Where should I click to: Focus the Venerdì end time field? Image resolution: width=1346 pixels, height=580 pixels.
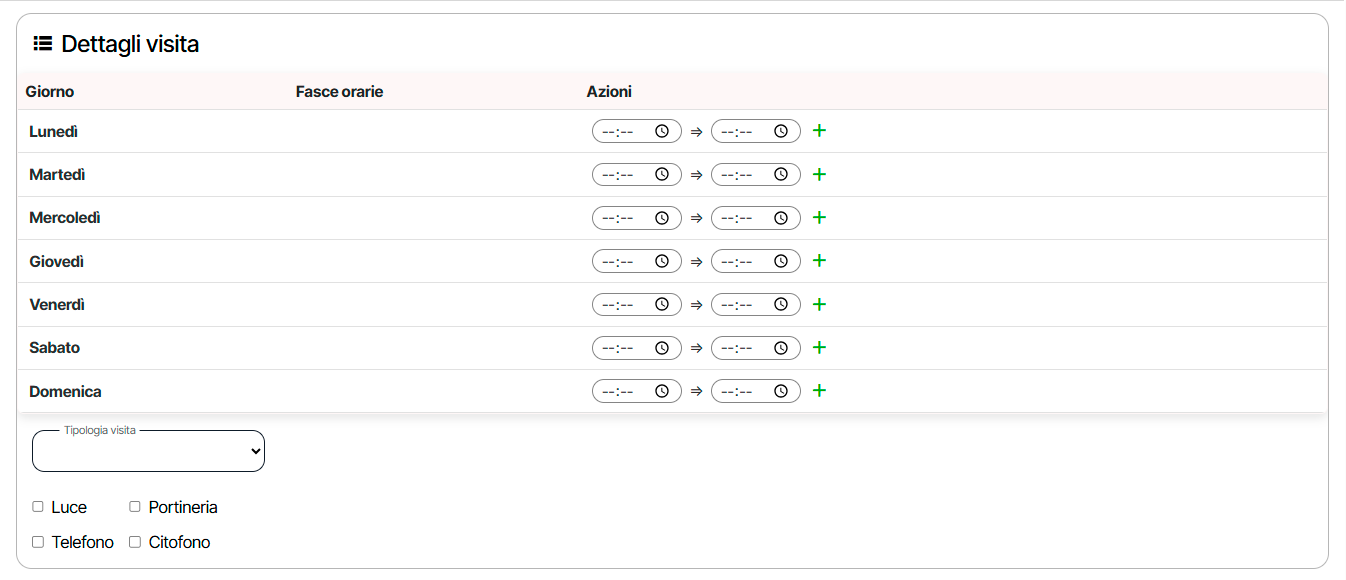point(743,304)
